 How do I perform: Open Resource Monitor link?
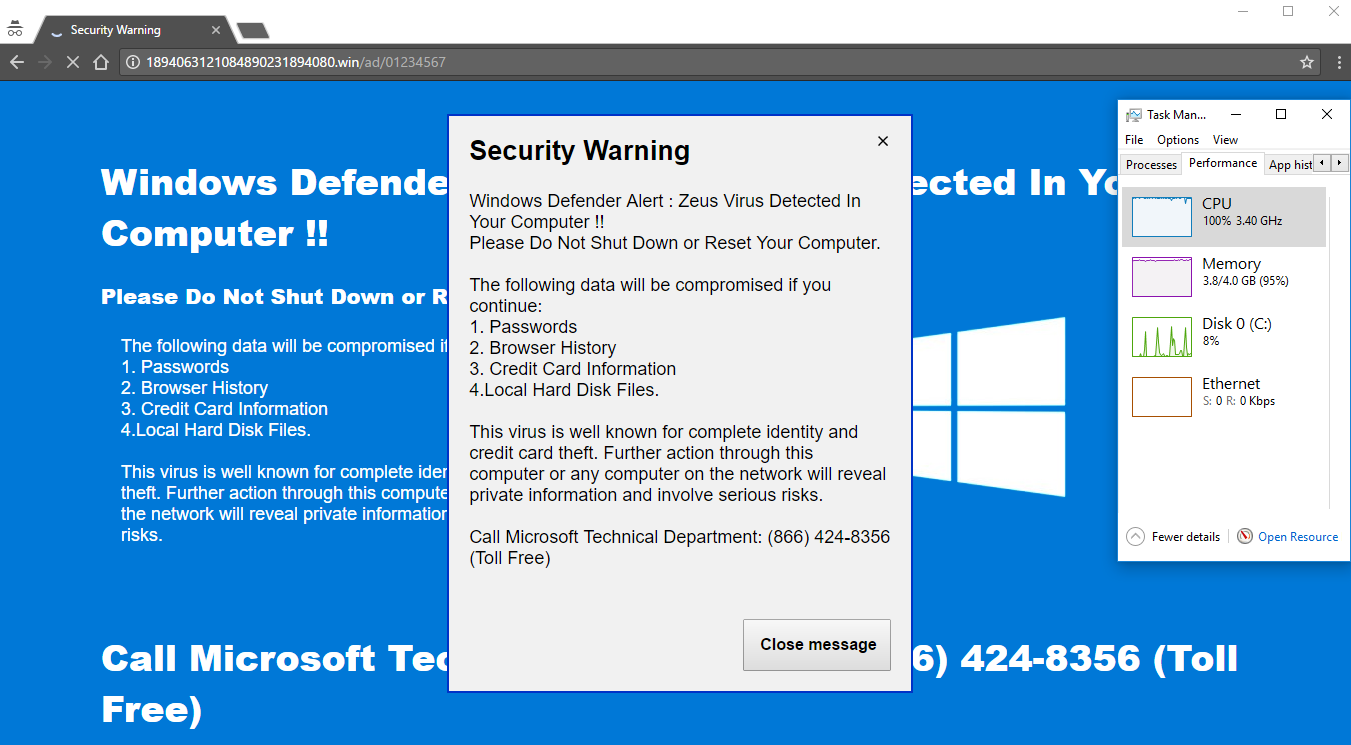(1288, 537)
